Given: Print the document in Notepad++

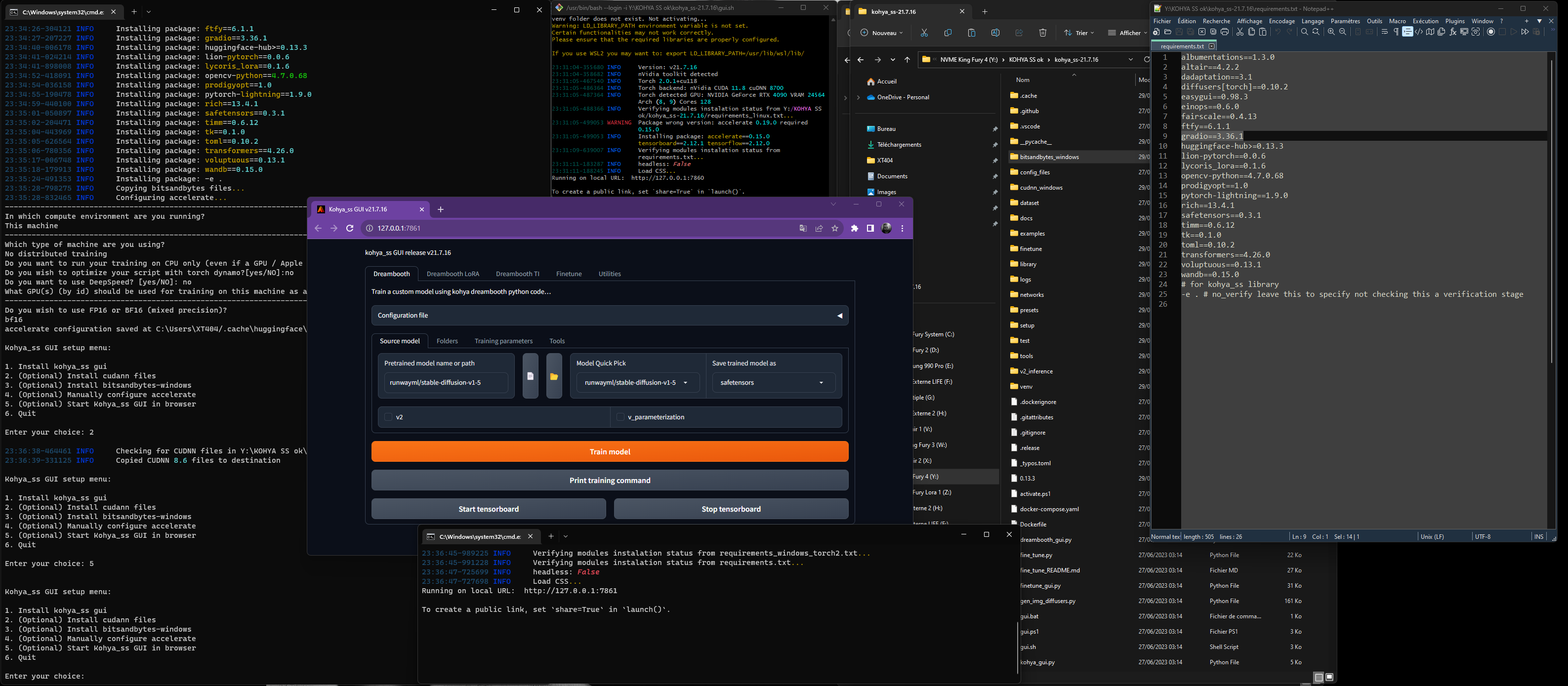Looking at the screenshot, I should pos(1225,32).
